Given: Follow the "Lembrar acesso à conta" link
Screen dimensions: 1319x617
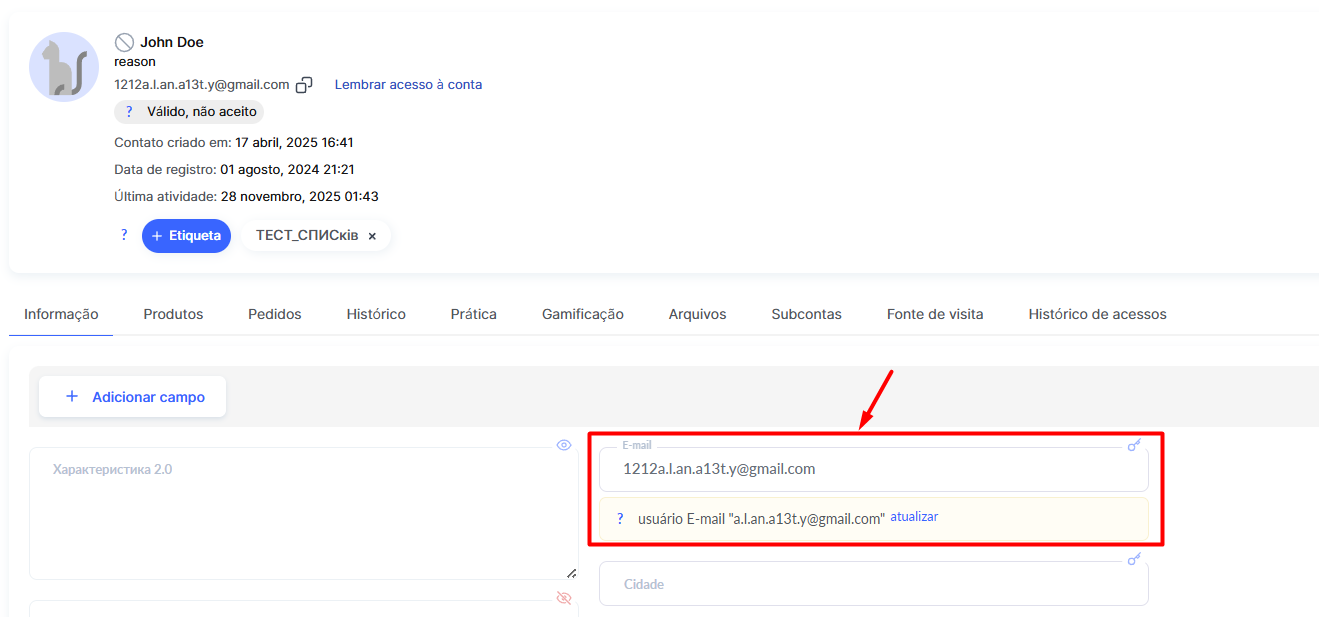Looking at the screenshot, I should [408, 85].
